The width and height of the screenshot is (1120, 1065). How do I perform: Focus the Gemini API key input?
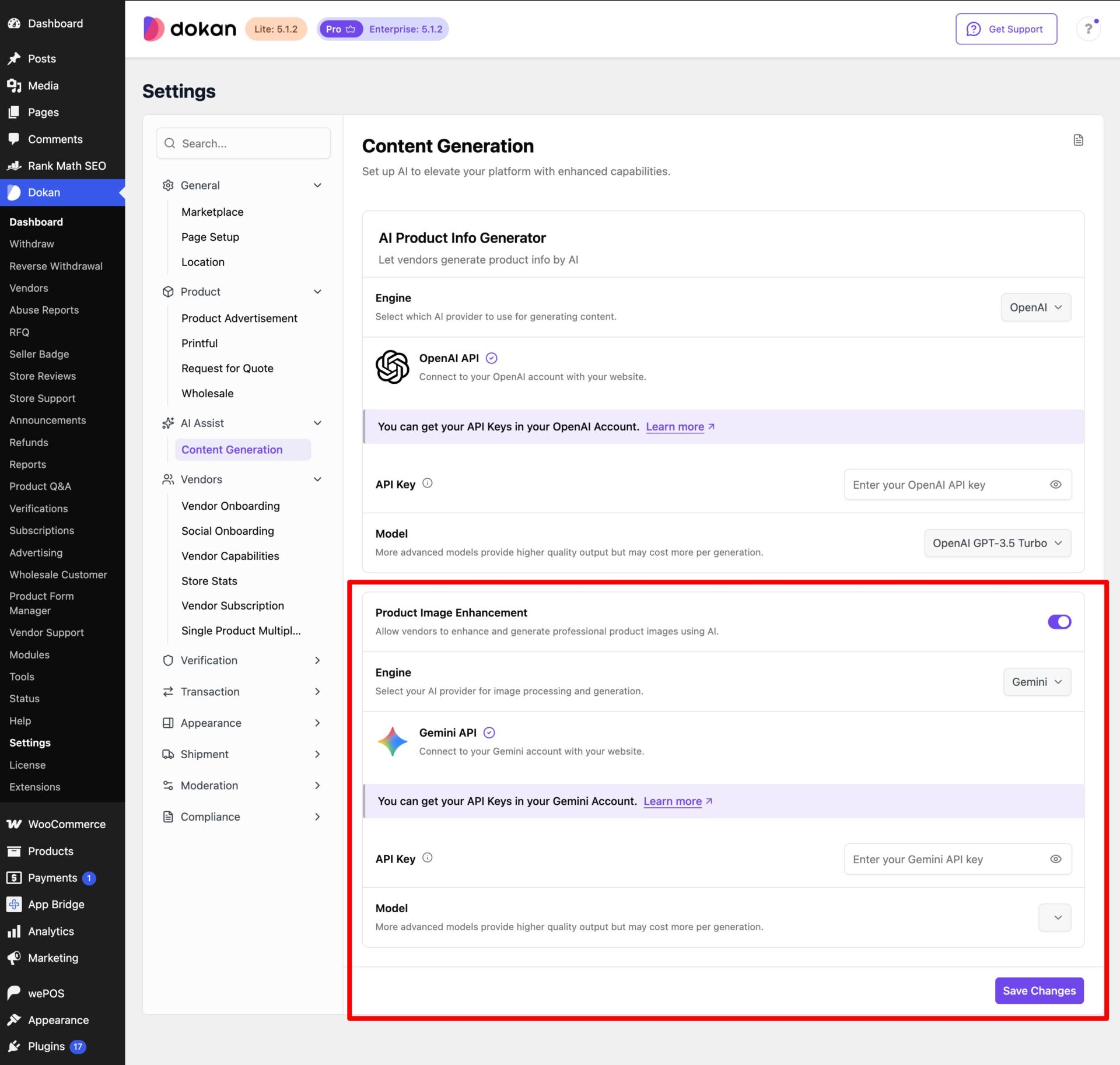(958, 859)
